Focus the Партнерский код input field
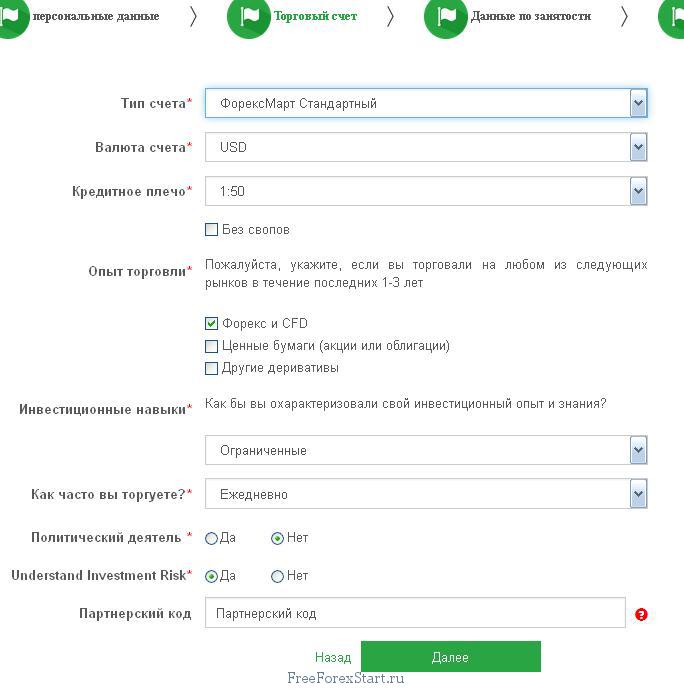The image size is (684, 692). coord(415,613)
